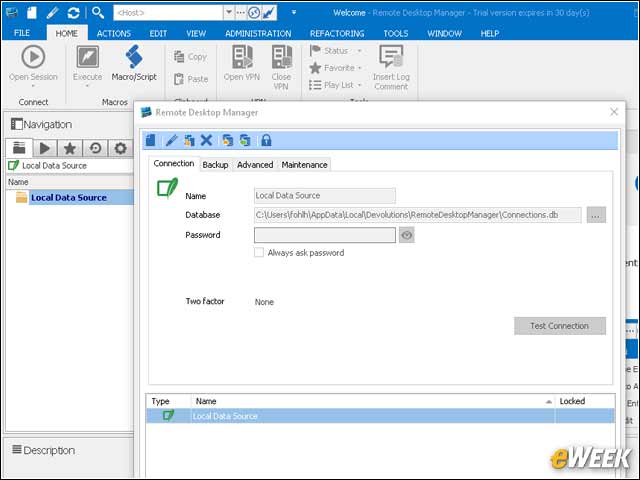Select the favorites star tab in Navigation

click(x=70, y=148)
